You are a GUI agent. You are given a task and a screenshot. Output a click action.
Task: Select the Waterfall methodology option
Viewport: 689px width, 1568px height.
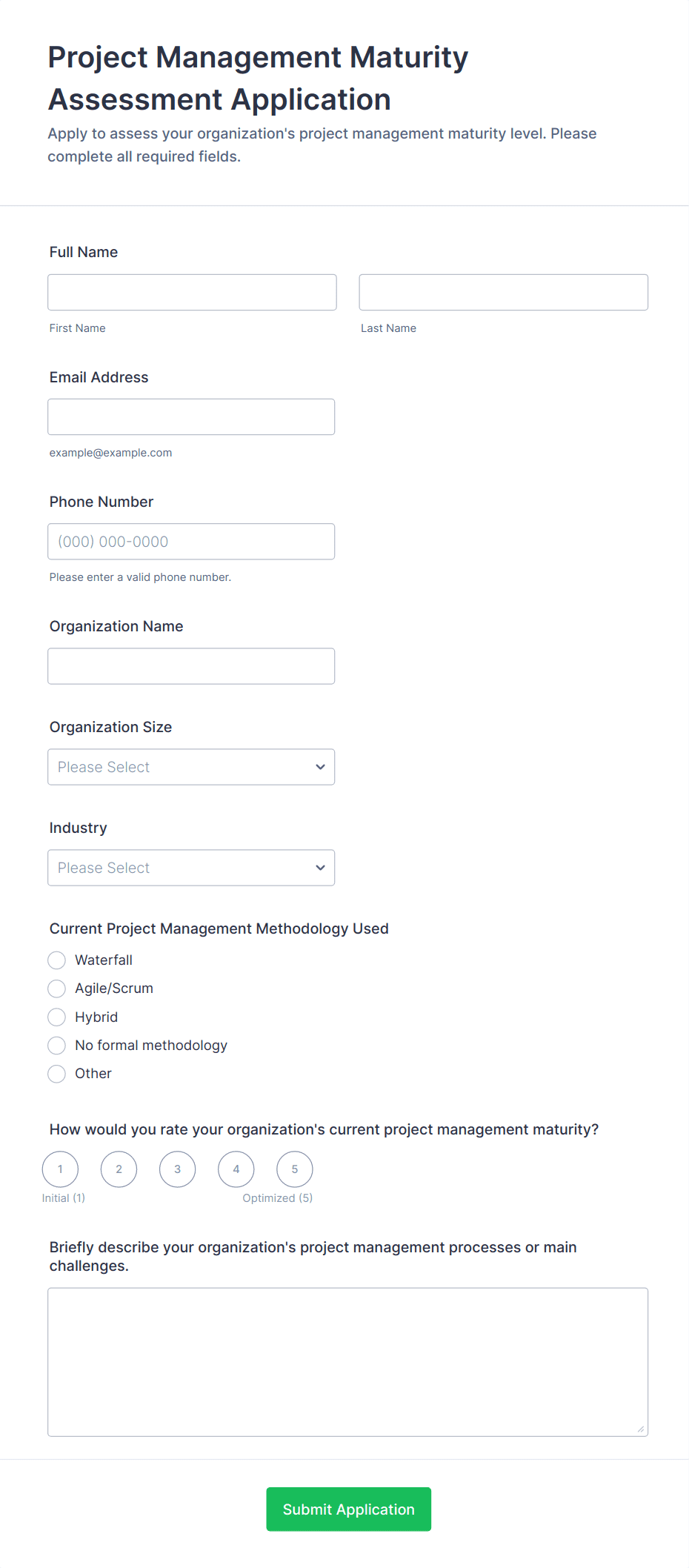point(56,960)
